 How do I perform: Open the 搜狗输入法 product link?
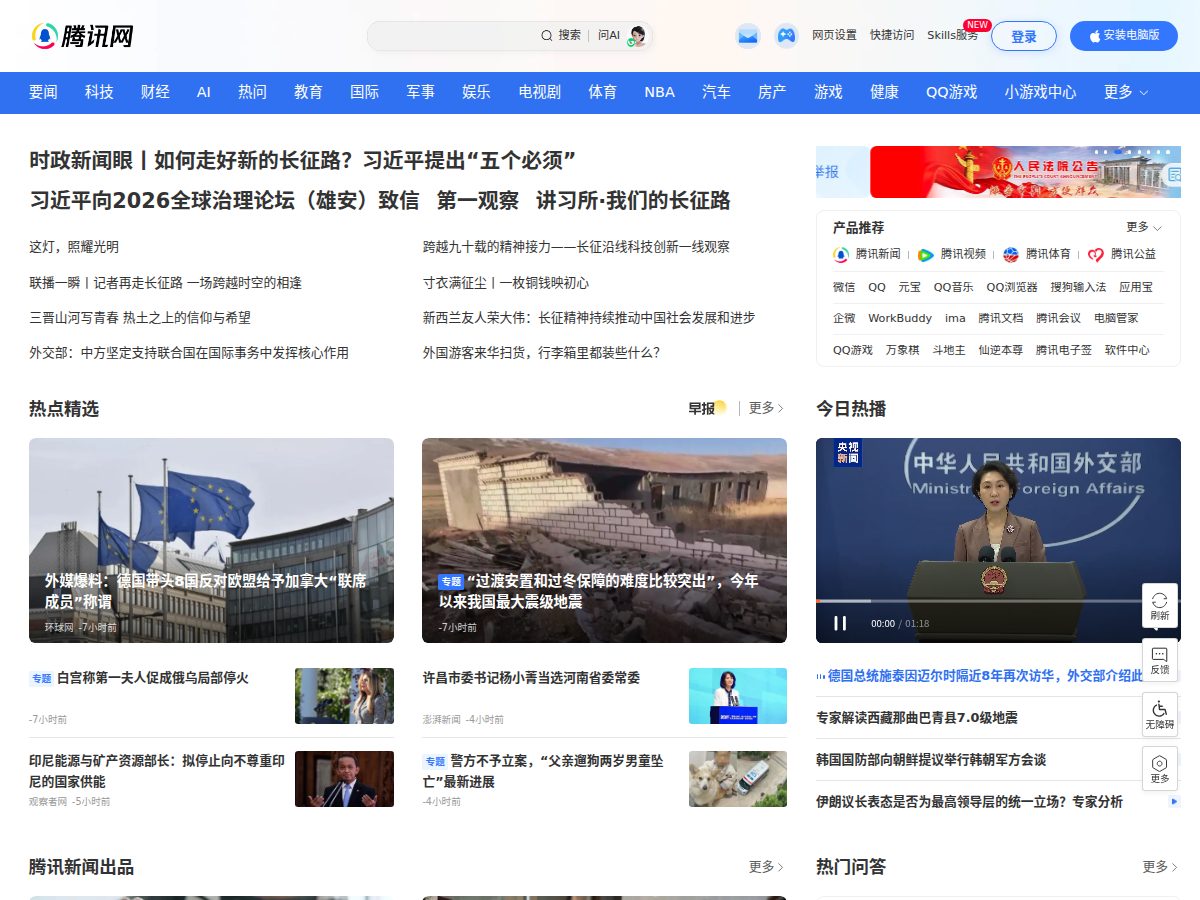(1078, 287)
